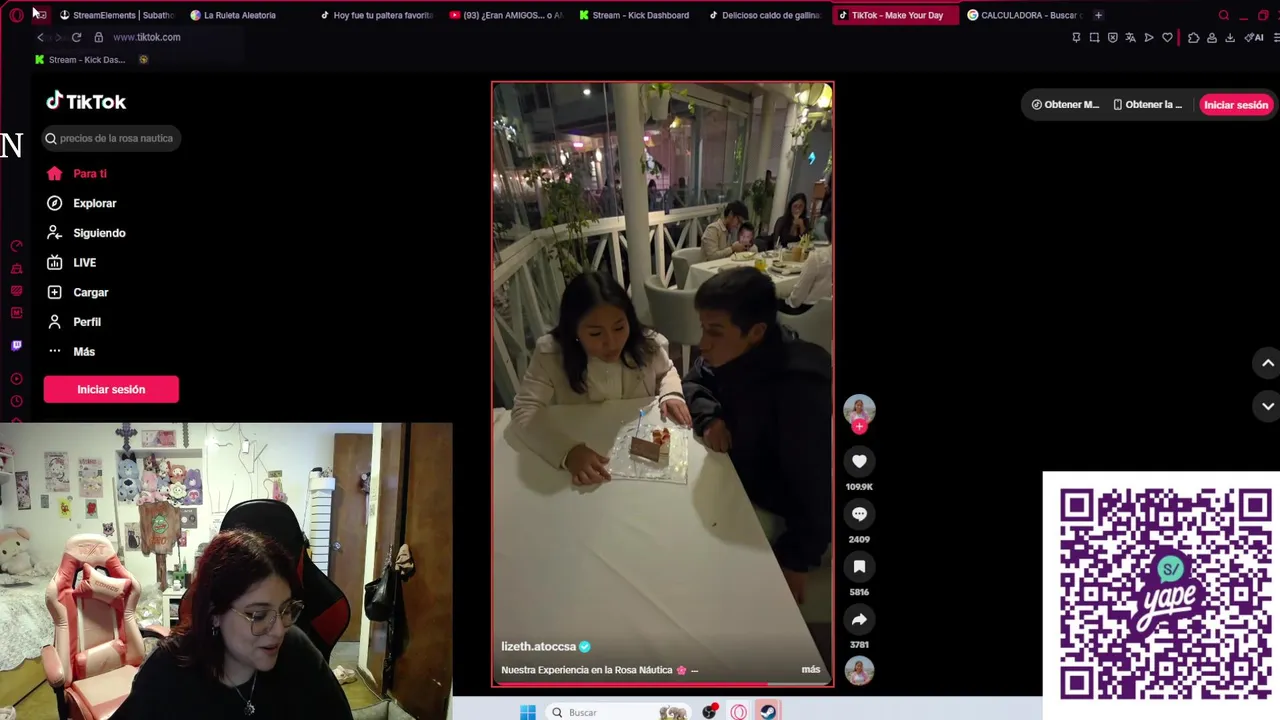The height and width of the screenshot is (720, 1280).
Task: Go back in browser history
Action: point(40,37)
